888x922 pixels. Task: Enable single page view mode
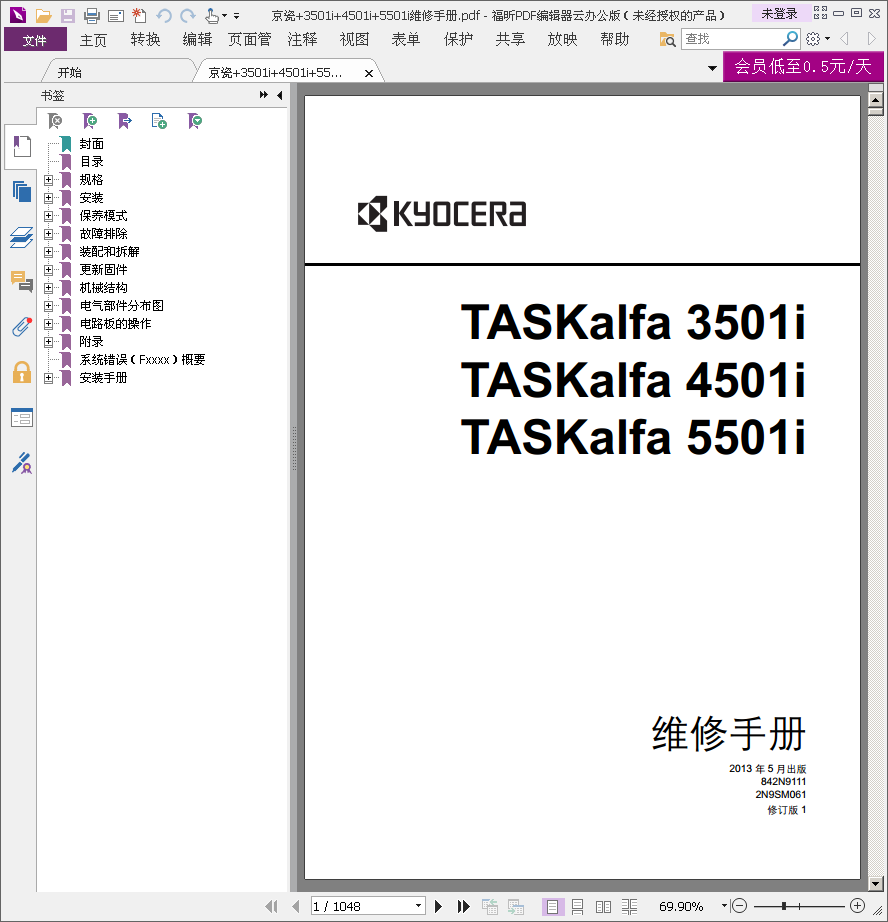tap(552, 907)
